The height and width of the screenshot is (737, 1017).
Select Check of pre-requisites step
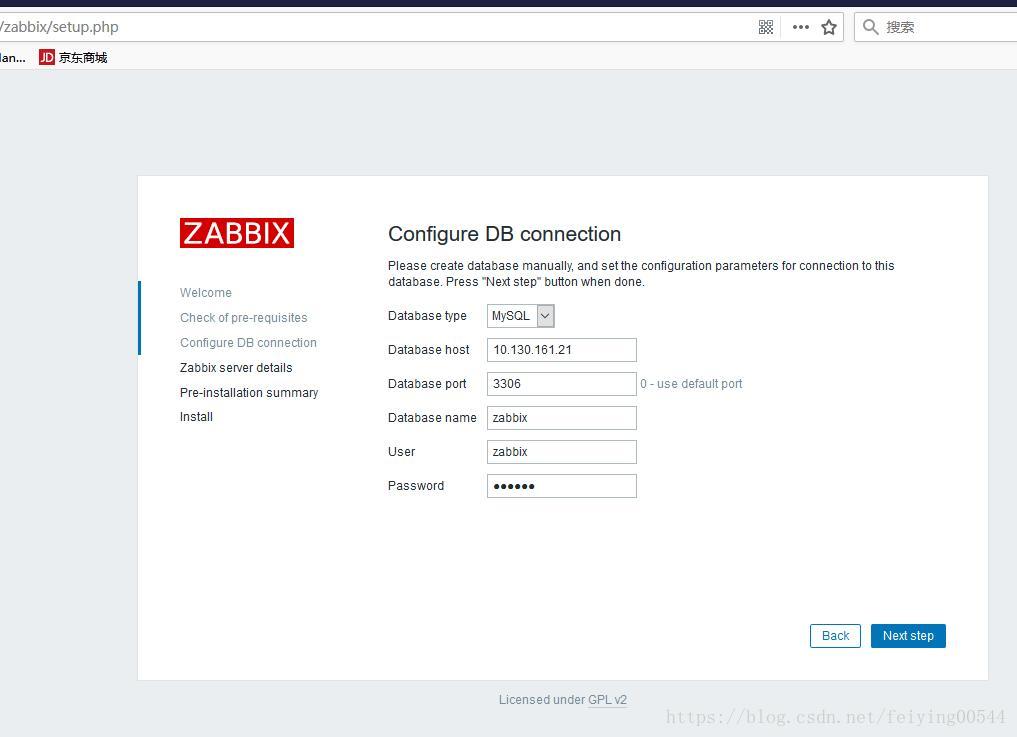(x=244, y=318)
